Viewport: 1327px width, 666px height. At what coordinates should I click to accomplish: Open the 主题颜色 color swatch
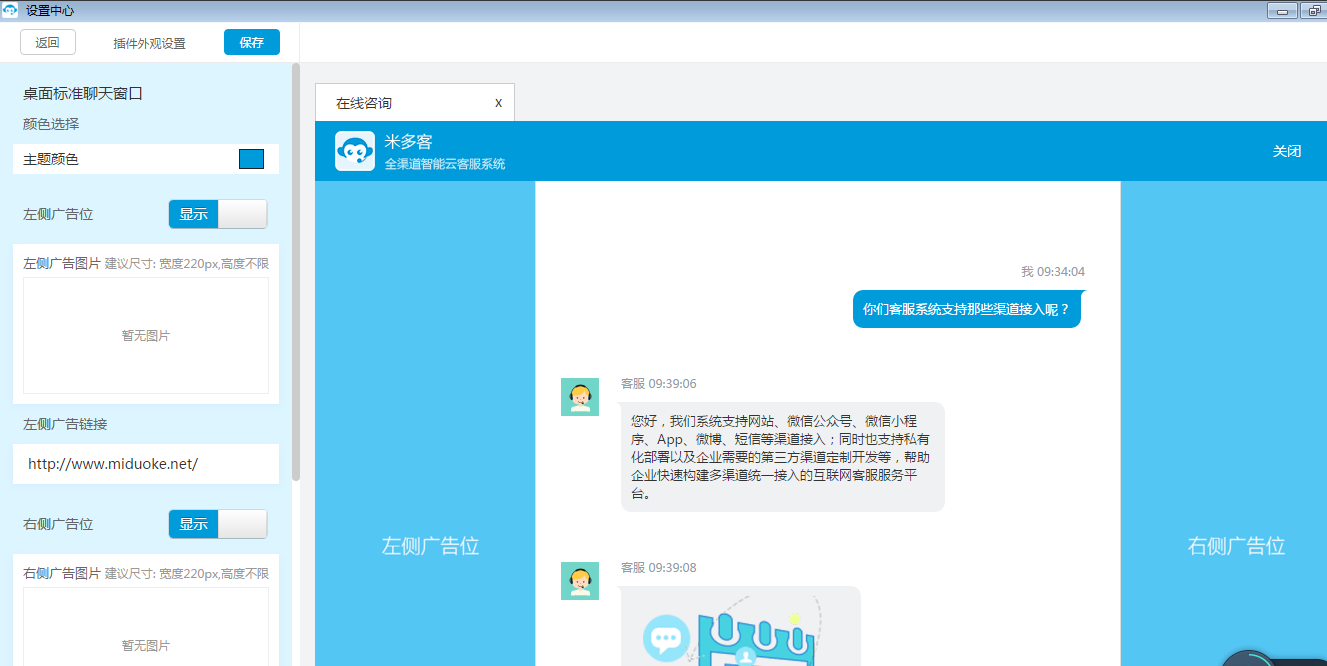click(x=251, y=159)
